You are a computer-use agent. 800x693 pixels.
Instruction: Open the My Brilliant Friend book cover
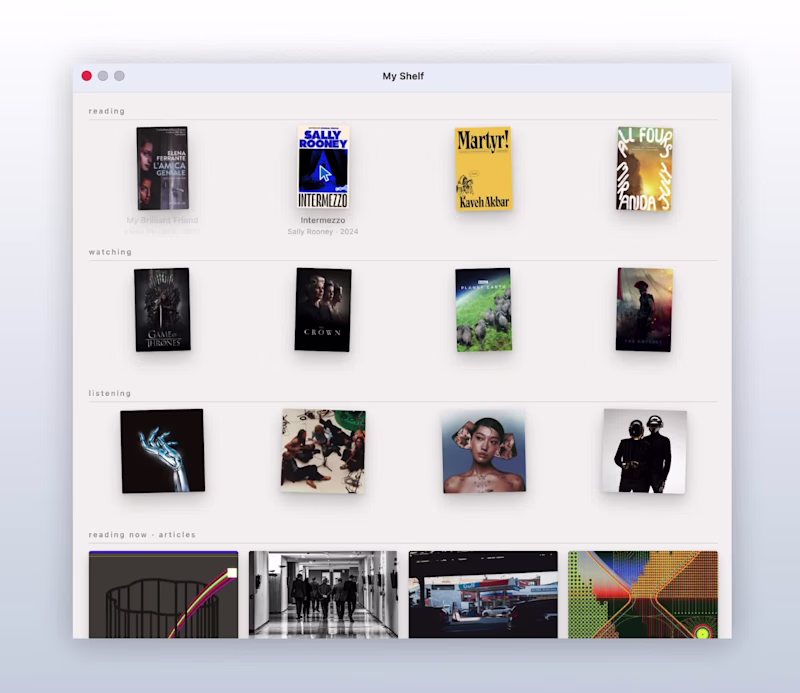click(x=163, y=168)
